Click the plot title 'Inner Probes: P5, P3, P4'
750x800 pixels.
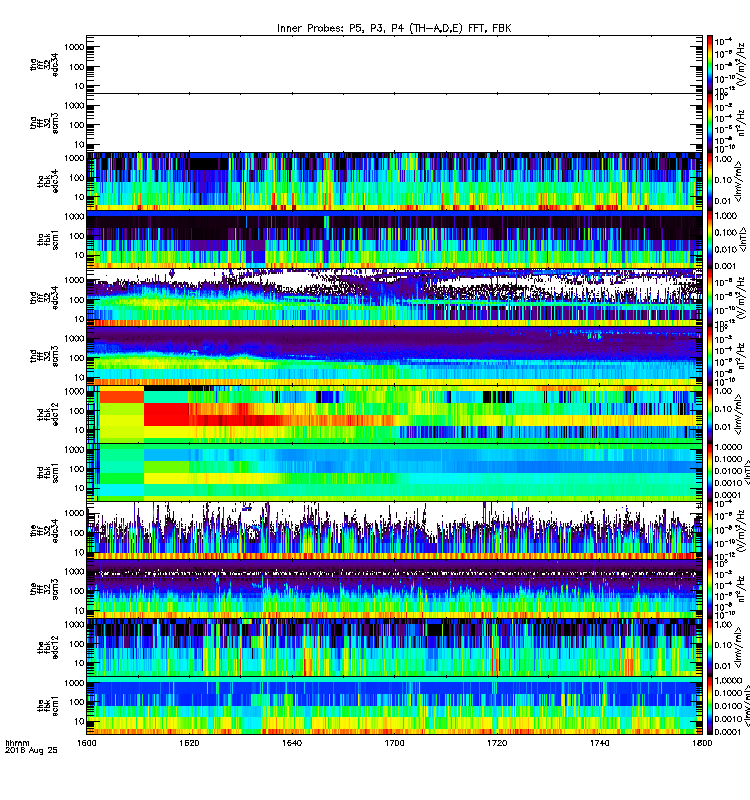(394, 28)
